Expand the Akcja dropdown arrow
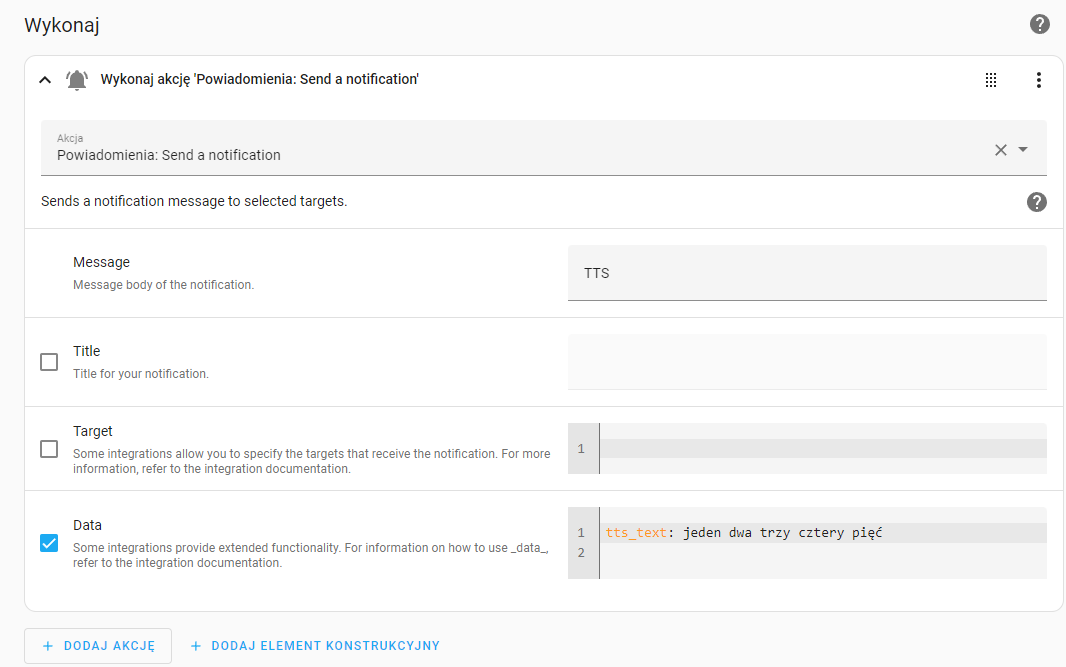This screenshot has height=667, width=1066. (x=1022, y=150)
